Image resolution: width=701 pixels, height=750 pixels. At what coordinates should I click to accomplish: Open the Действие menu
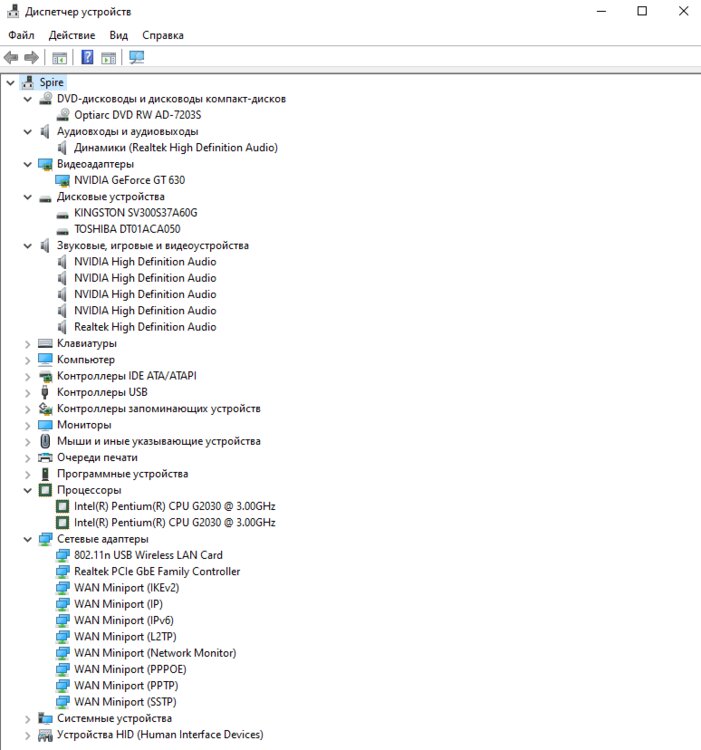71,35
